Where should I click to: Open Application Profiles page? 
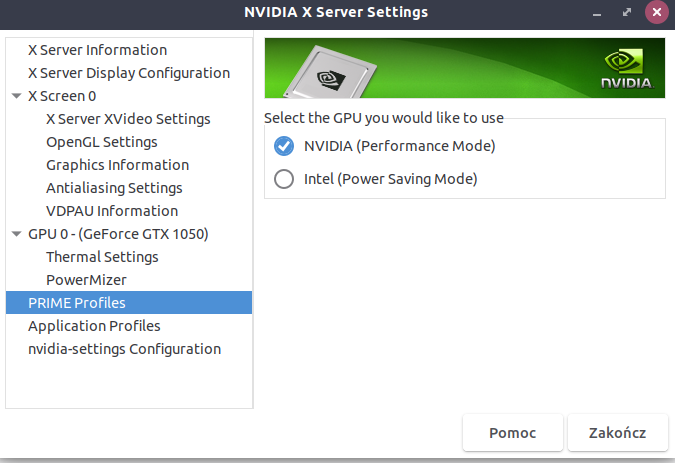[x=94, y=326]
